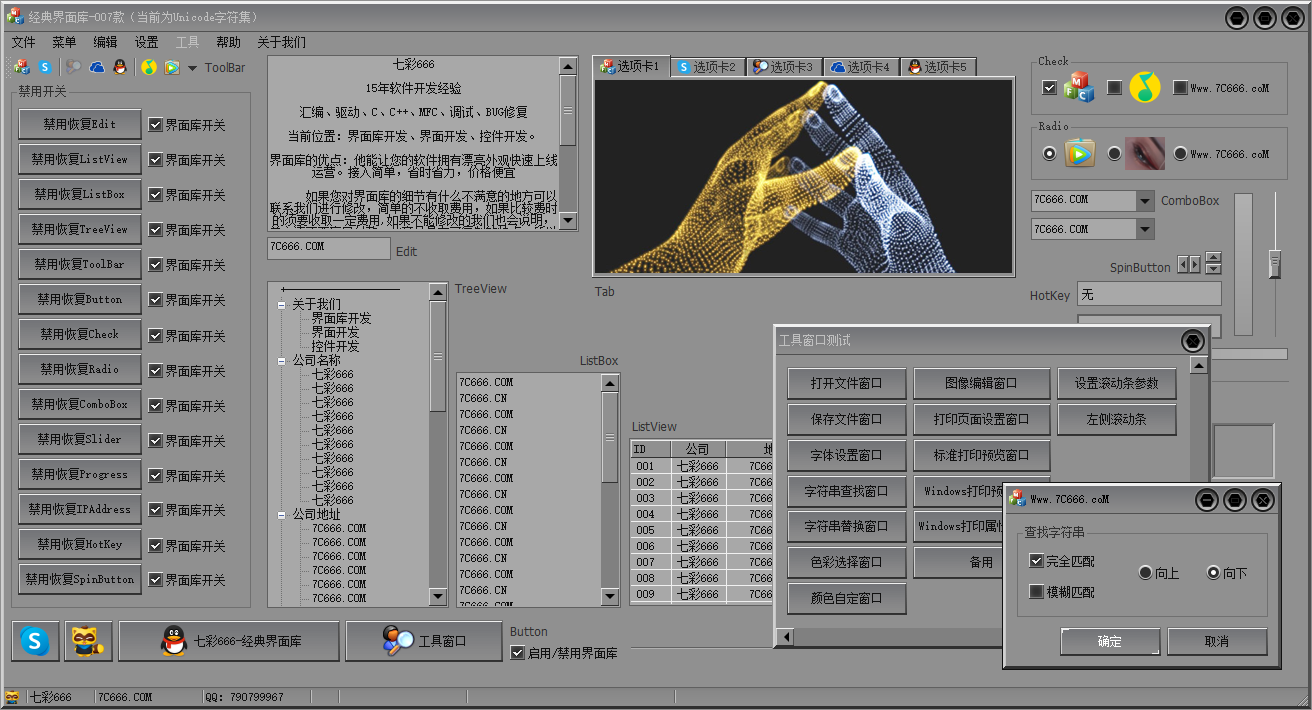Screen dimensions: 1312x710
Task: Click the MFC cubes icon in toolbar
Action: point(24,67)
